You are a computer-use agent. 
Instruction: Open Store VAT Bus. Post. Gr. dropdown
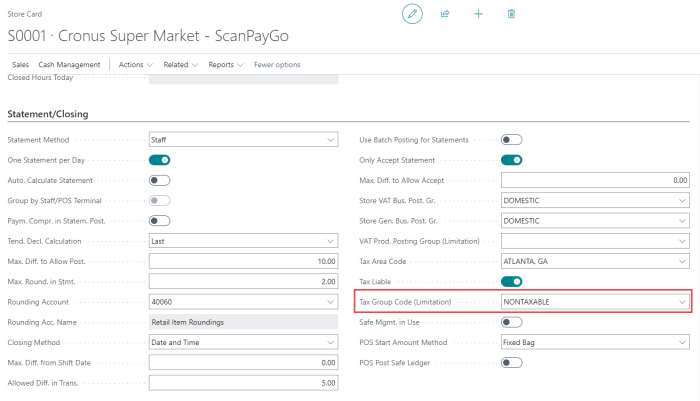[x=682, y=200]
